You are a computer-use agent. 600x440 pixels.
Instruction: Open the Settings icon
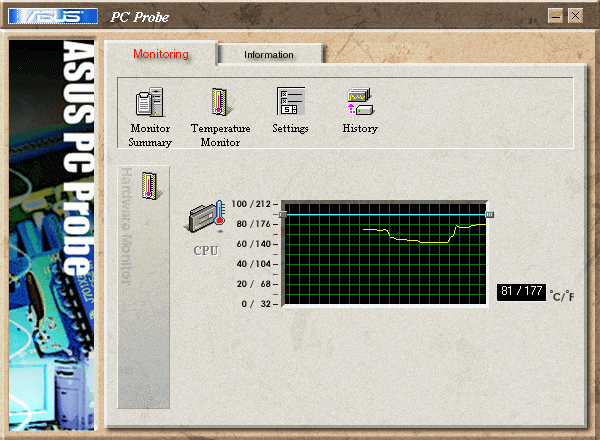290,101
